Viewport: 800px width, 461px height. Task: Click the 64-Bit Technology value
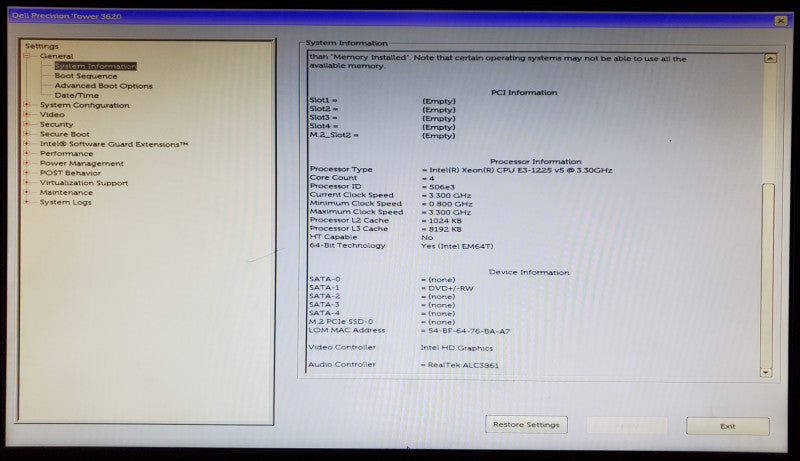pos(457,246)
